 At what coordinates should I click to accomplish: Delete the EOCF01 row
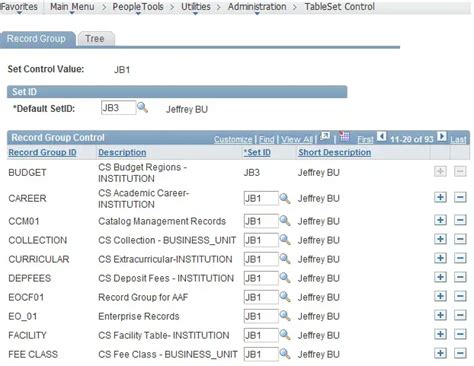(x=460, y=296)
